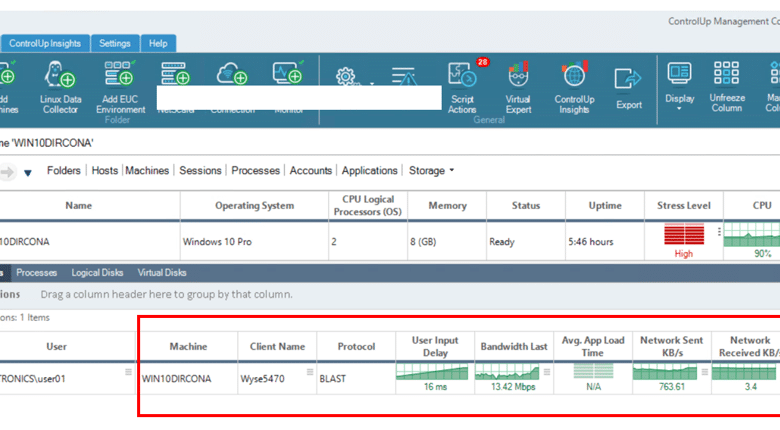Open the navigation history dropdown arrow
The image size is (780, 430).
[x=28, y=173]
